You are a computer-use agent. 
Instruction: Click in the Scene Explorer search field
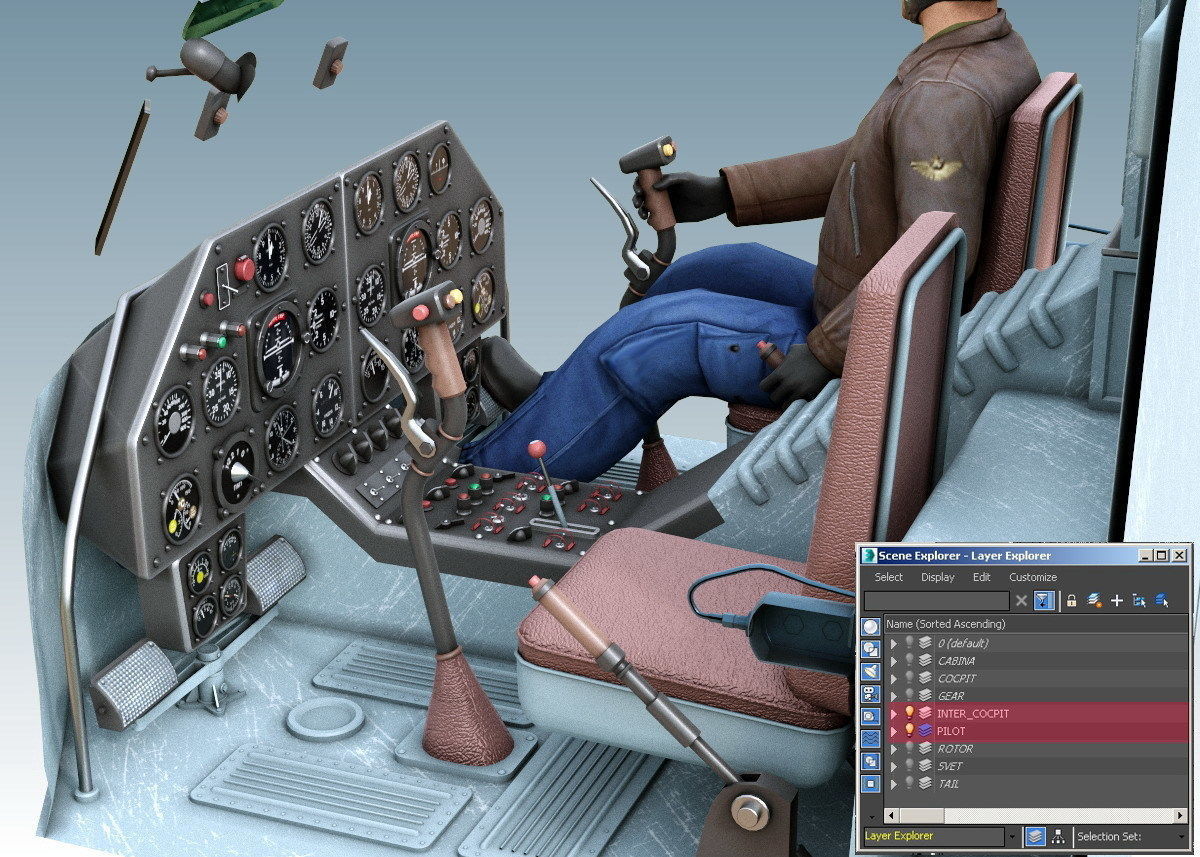pos(937,600)
